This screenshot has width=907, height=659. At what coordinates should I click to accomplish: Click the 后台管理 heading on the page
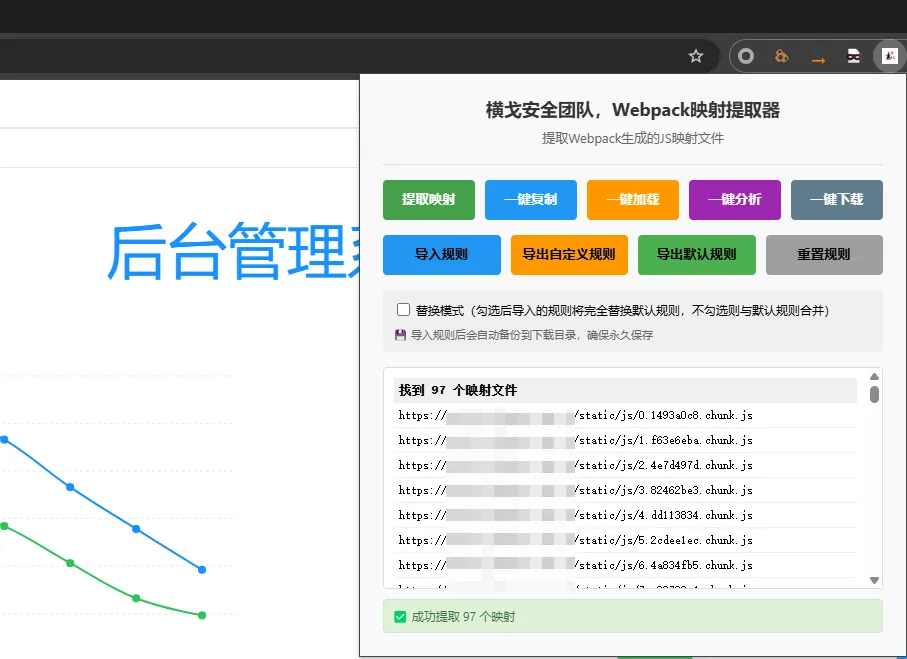click(233, 252)
